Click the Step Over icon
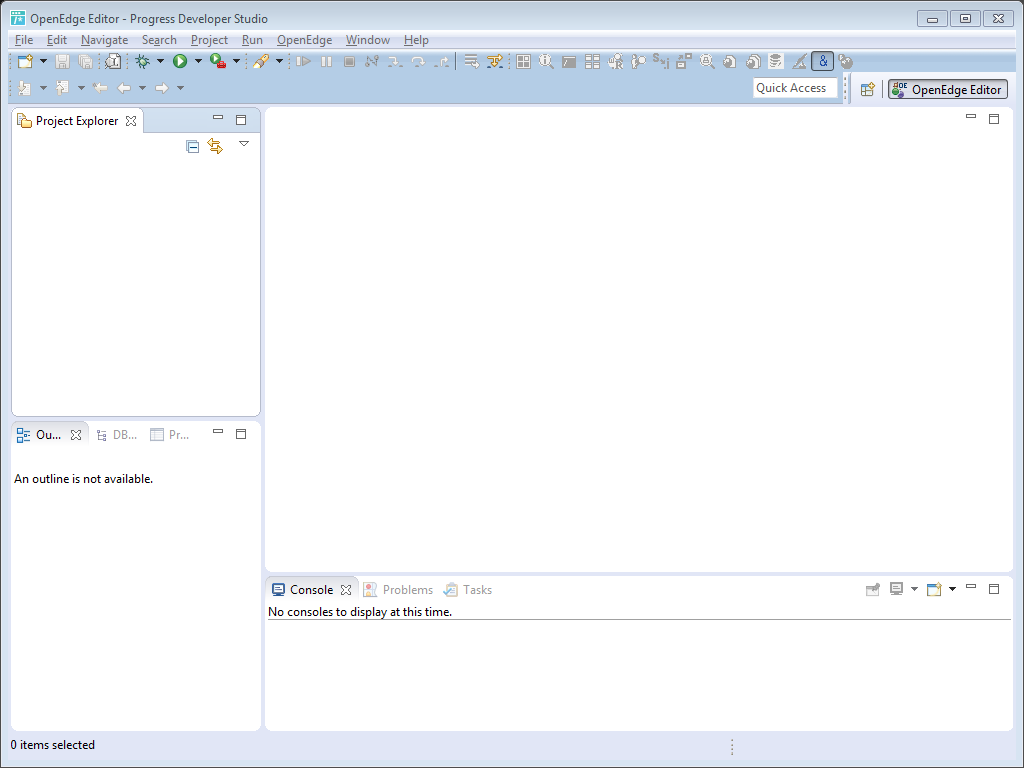 click(x=419, y=61)
